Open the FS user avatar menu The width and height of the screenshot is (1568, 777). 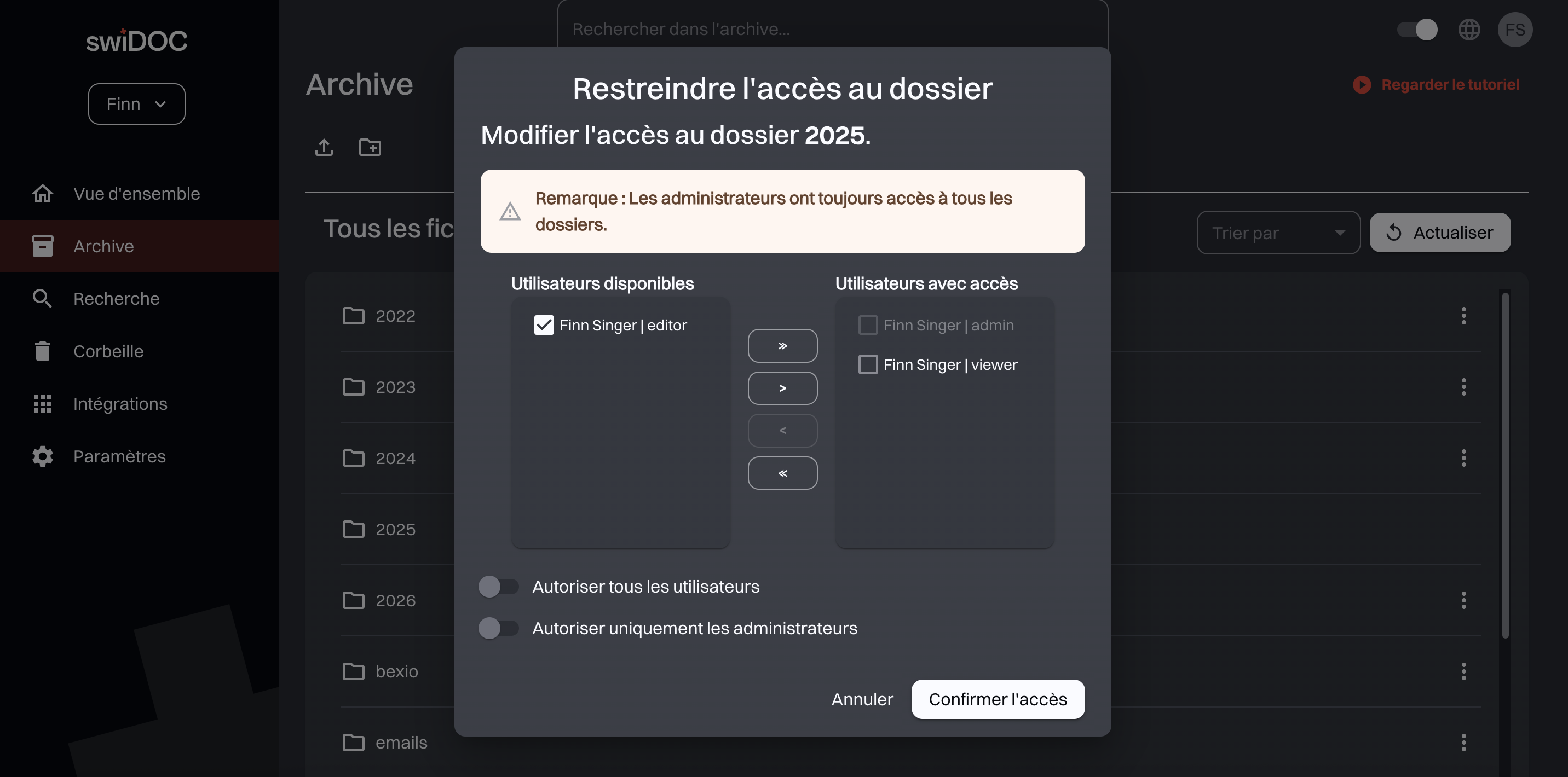1514,29
